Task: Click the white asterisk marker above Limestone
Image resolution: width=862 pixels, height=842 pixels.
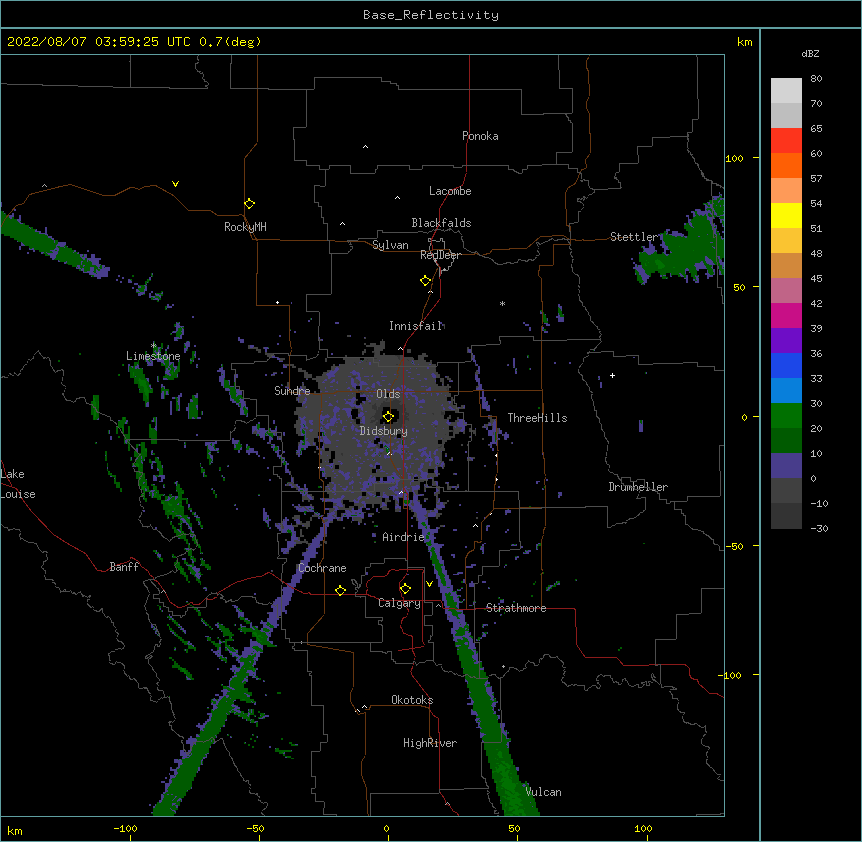Action: [x=153, y=346]
